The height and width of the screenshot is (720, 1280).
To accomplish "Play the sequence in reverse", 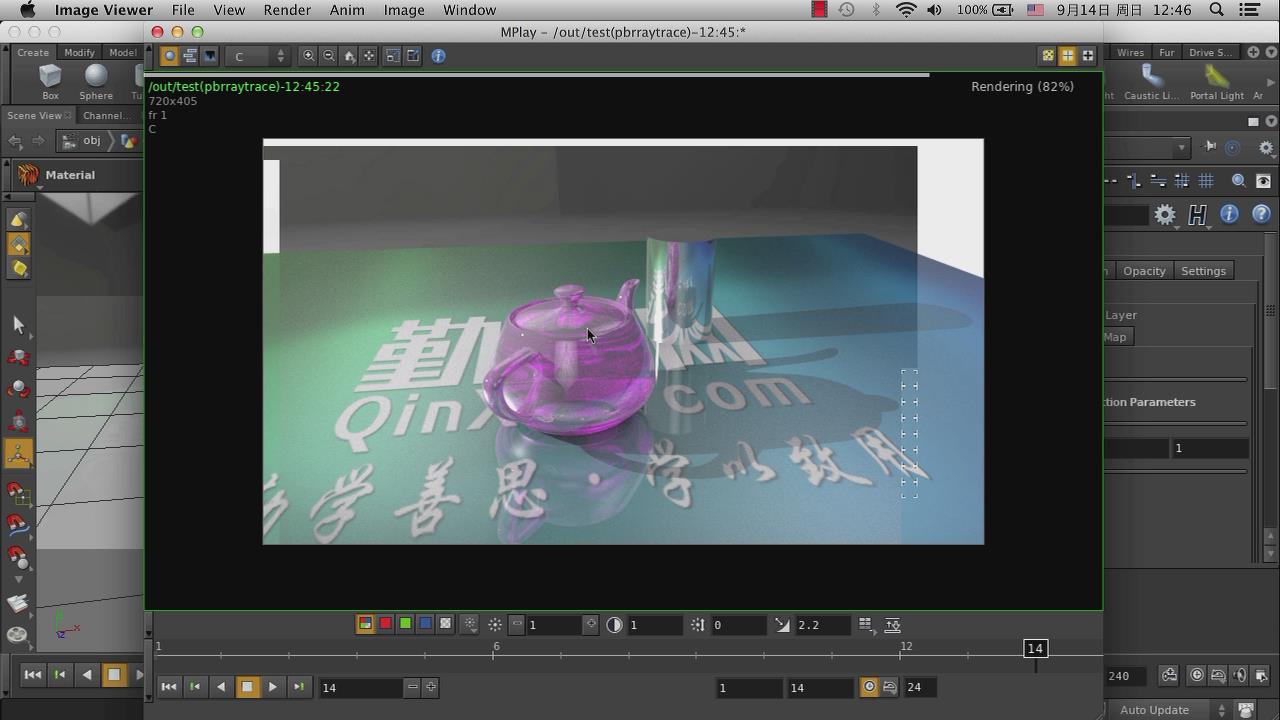I will click(x=221, y=687).
